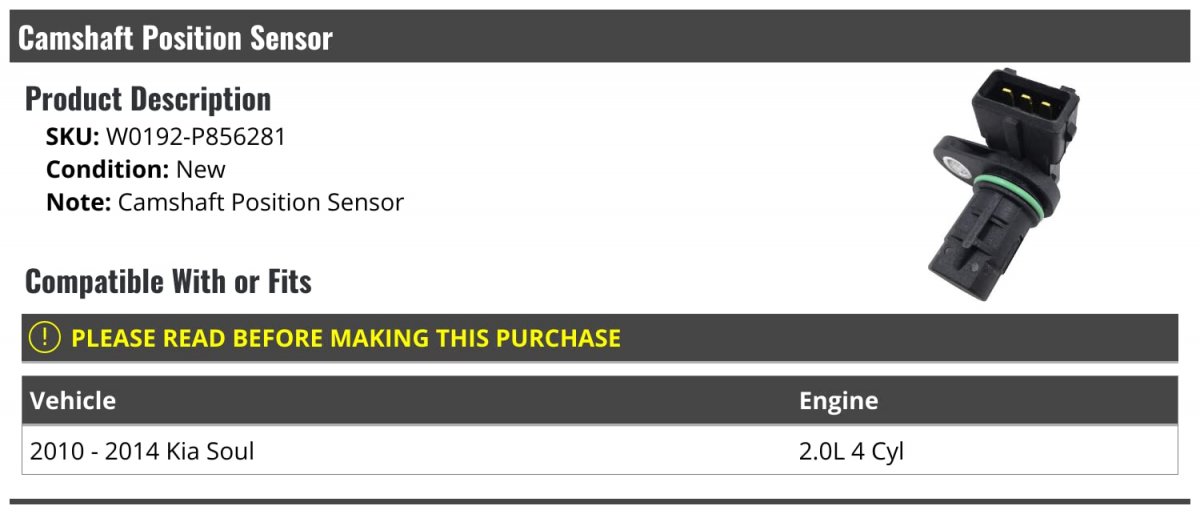Click the condition value New
Viewport: 1200px width, 514px height.
pos(201,169)
